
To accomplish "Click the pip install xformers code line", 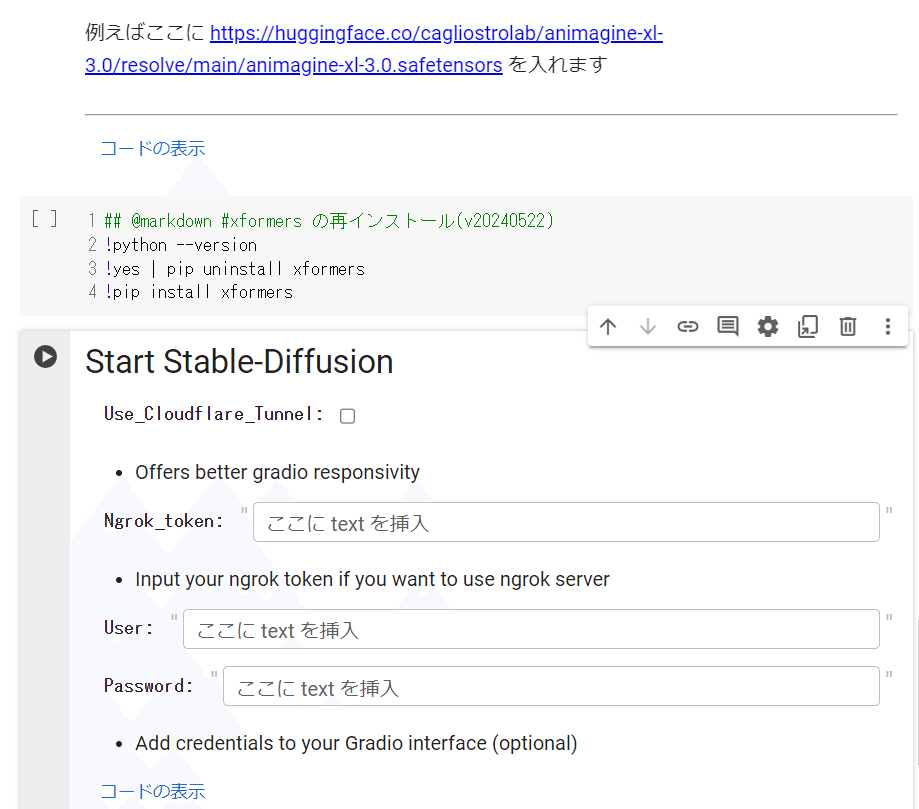I will point(199,292).
